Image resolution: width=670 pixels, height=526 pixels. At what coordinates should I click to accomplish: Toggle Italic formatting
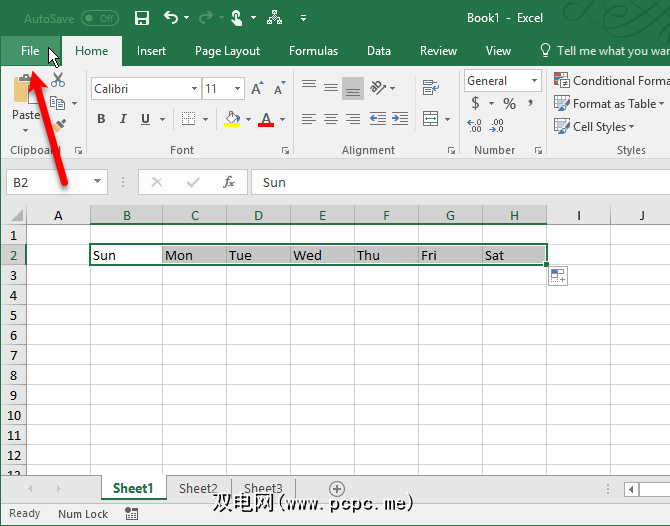[x=124, y=119]
